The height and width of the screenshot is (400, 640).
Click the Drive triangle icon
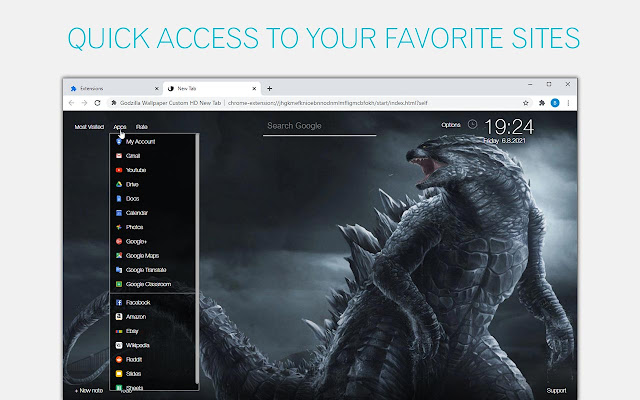119,184
